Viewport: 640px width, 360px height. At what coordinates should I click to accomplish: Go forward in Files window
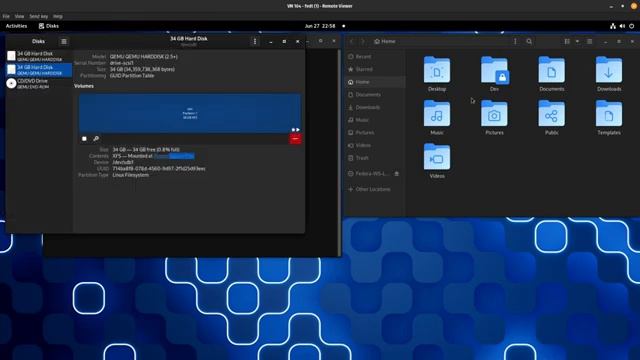click(x=363, y=41)
